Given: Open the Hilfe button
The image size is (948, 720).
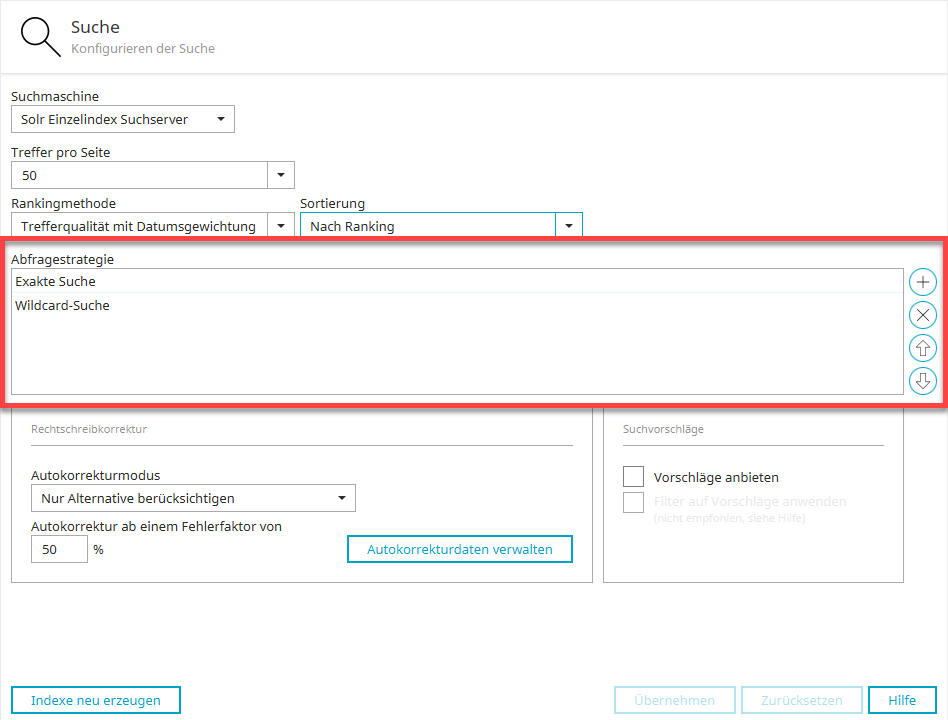Looking at the screenshot, I should tap(902, 700).
